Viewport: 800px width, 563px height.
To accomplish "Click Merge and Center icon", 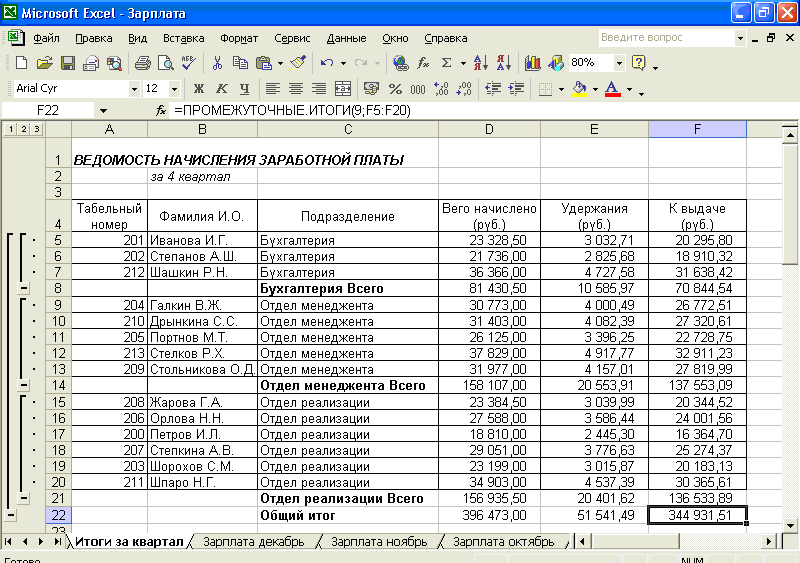I will click(342, 89).
